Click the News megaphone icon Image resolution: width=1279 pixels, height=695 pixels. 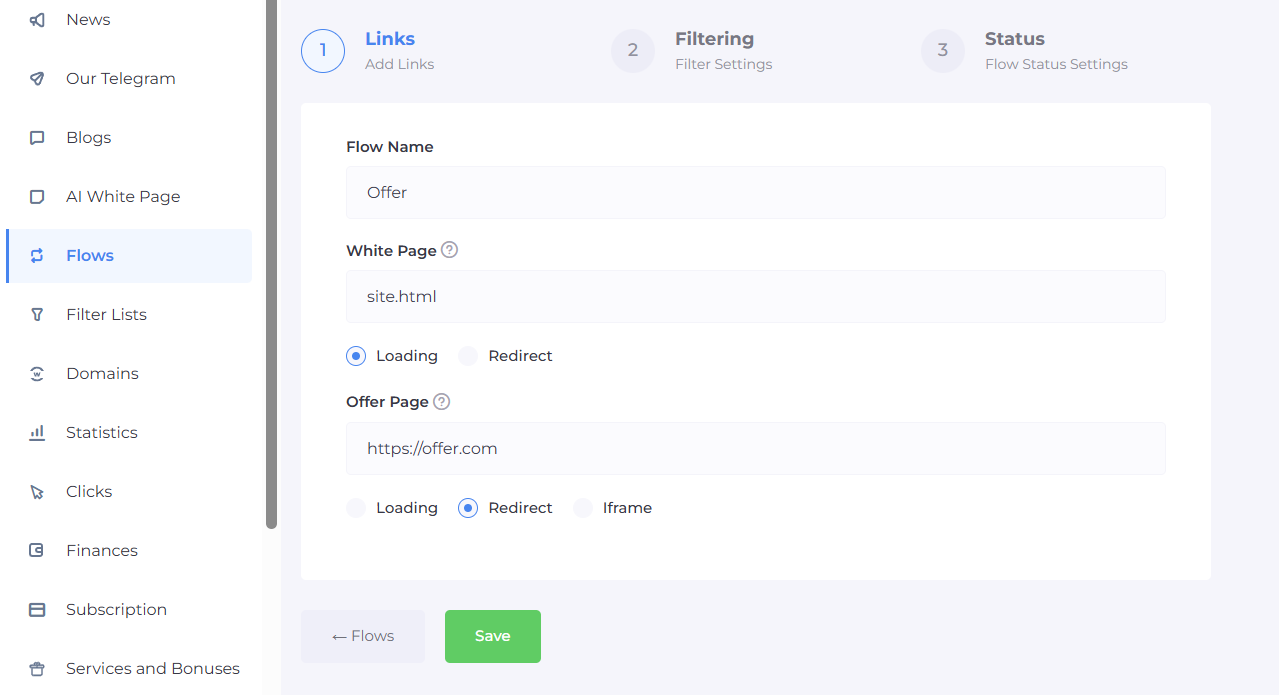pyautogui.click(x=37, y=20)
